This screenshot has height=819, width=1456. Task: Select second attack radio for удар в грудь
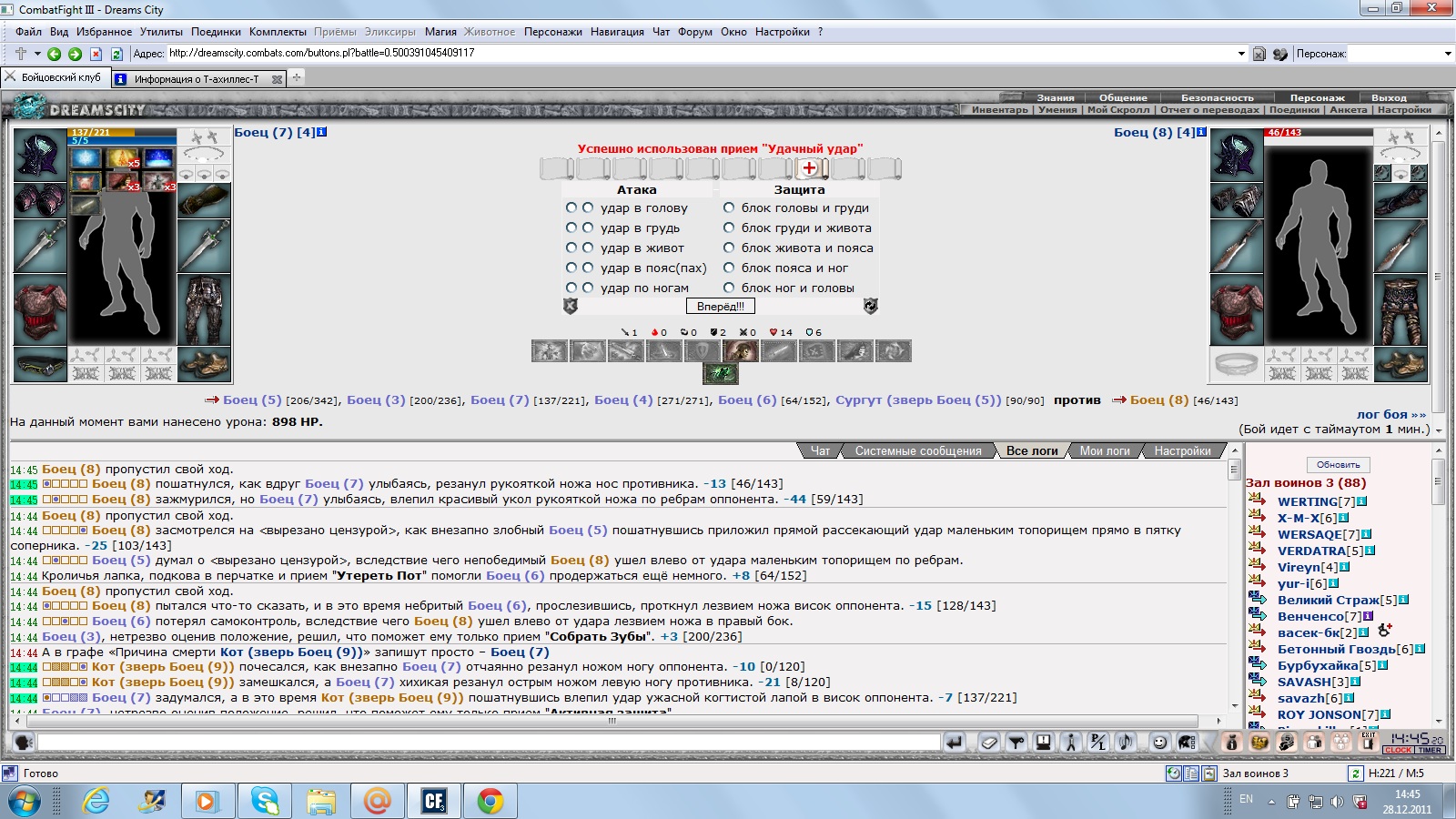588,227
